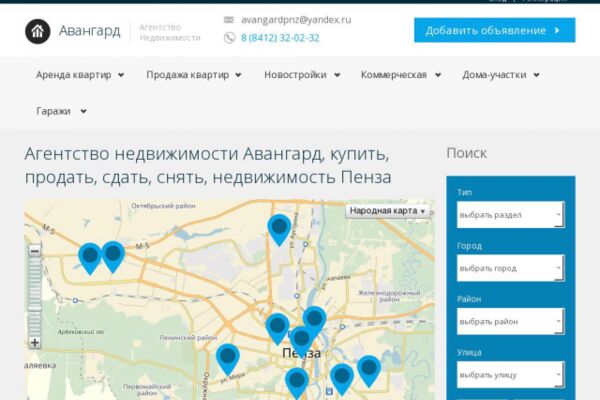600x400 pixels.
Task: Open the Дома-участки menu
Action: click(501, 75)
